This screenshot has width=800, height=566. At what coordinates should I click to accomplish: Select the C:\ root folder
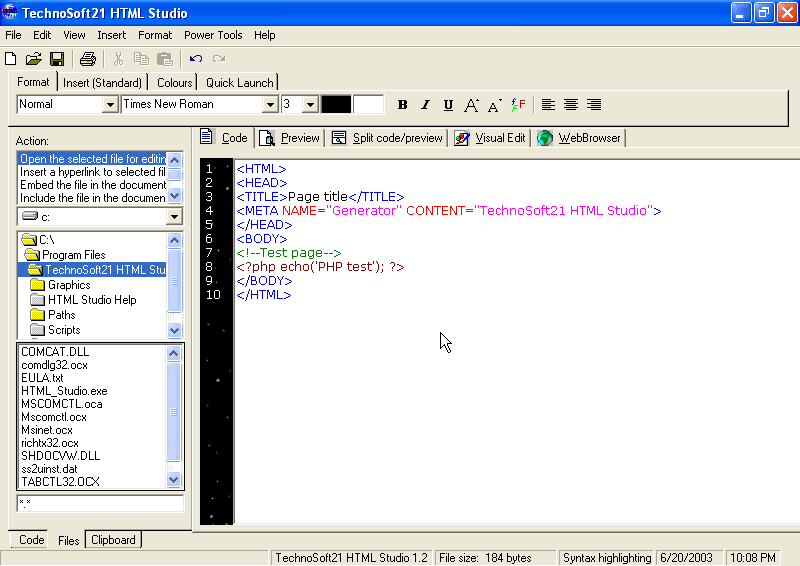[38, 239]
